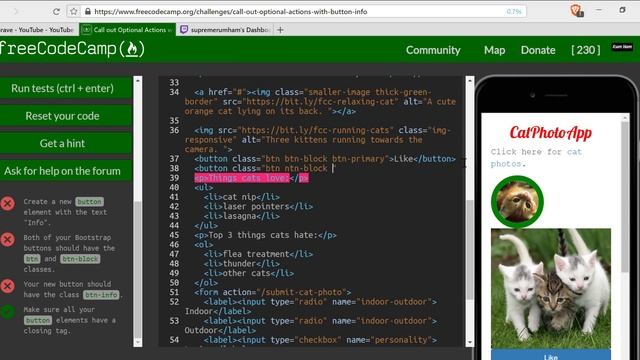Screen dimensions: 640x360
Task: Click the URL in the address bar
Action: [x=231, y=11]
